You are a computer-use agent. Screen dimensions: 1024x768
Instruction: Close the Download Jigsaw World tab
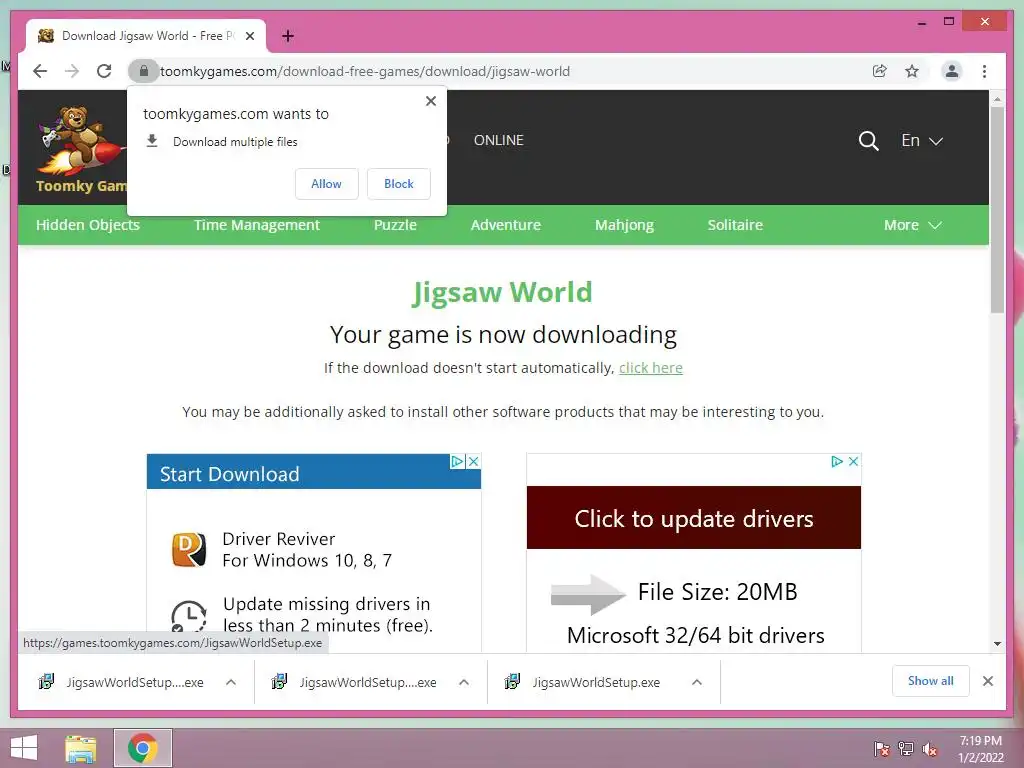[x=249, y=36]
